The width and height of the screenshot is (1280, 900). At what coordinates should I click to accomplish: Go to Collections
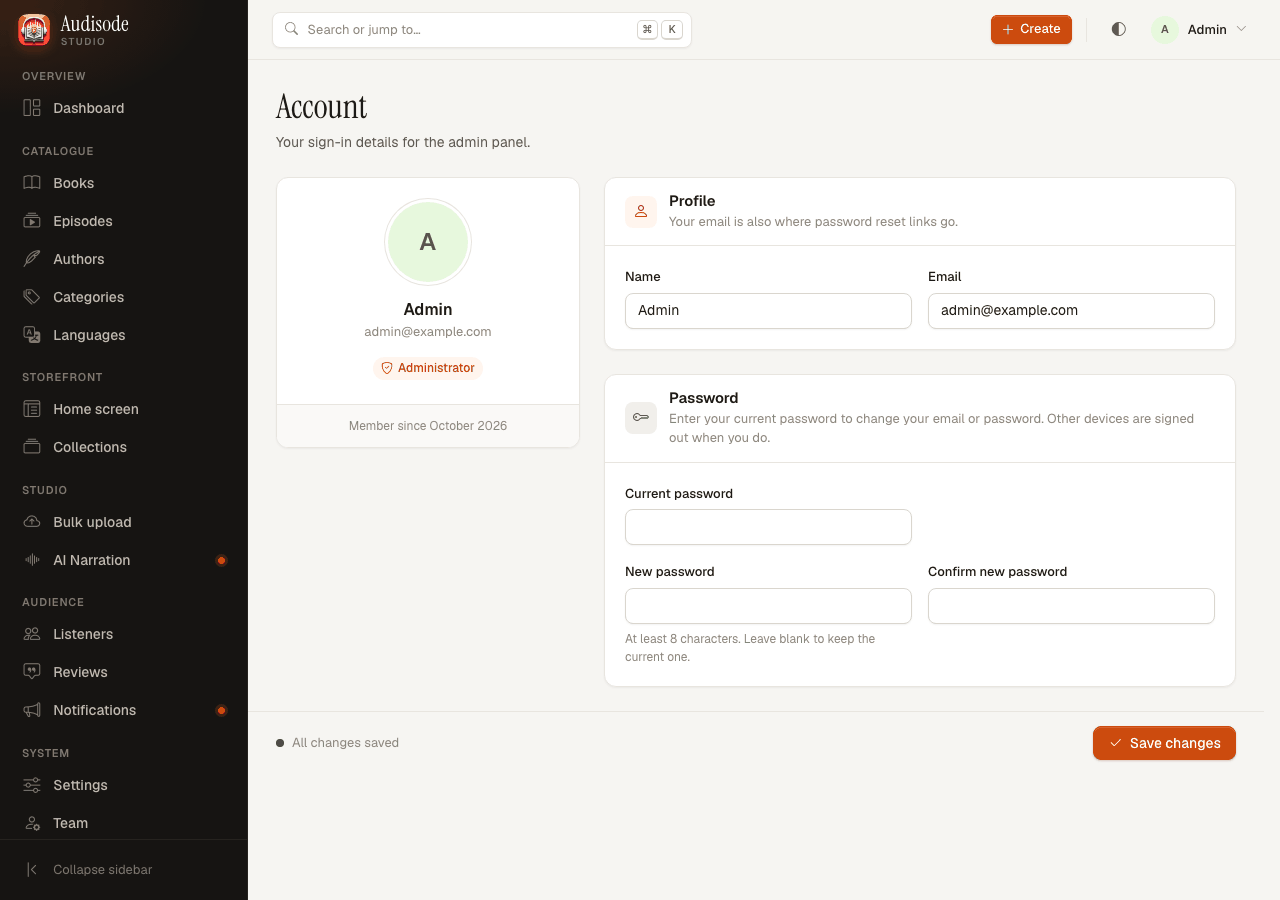[124, 447]
